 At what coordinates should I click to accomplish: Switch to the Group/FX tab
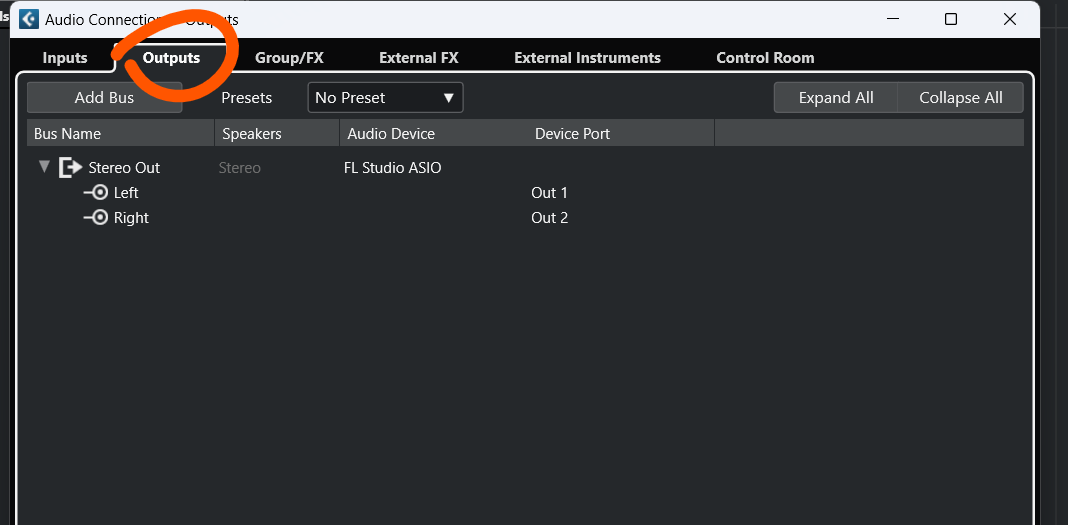point(289,58)
